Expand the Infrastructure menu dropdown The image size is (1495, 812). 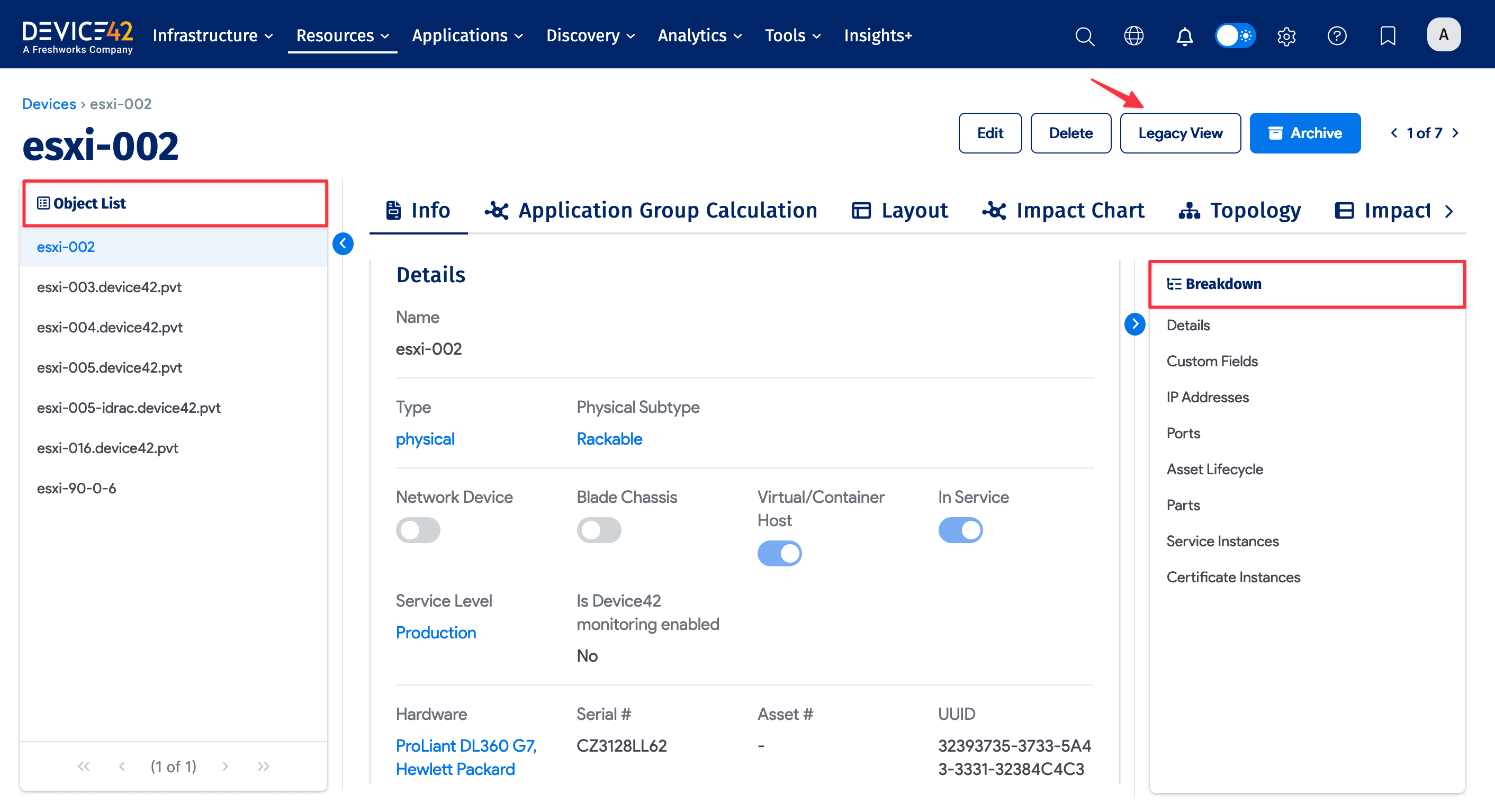pos(212,36)
